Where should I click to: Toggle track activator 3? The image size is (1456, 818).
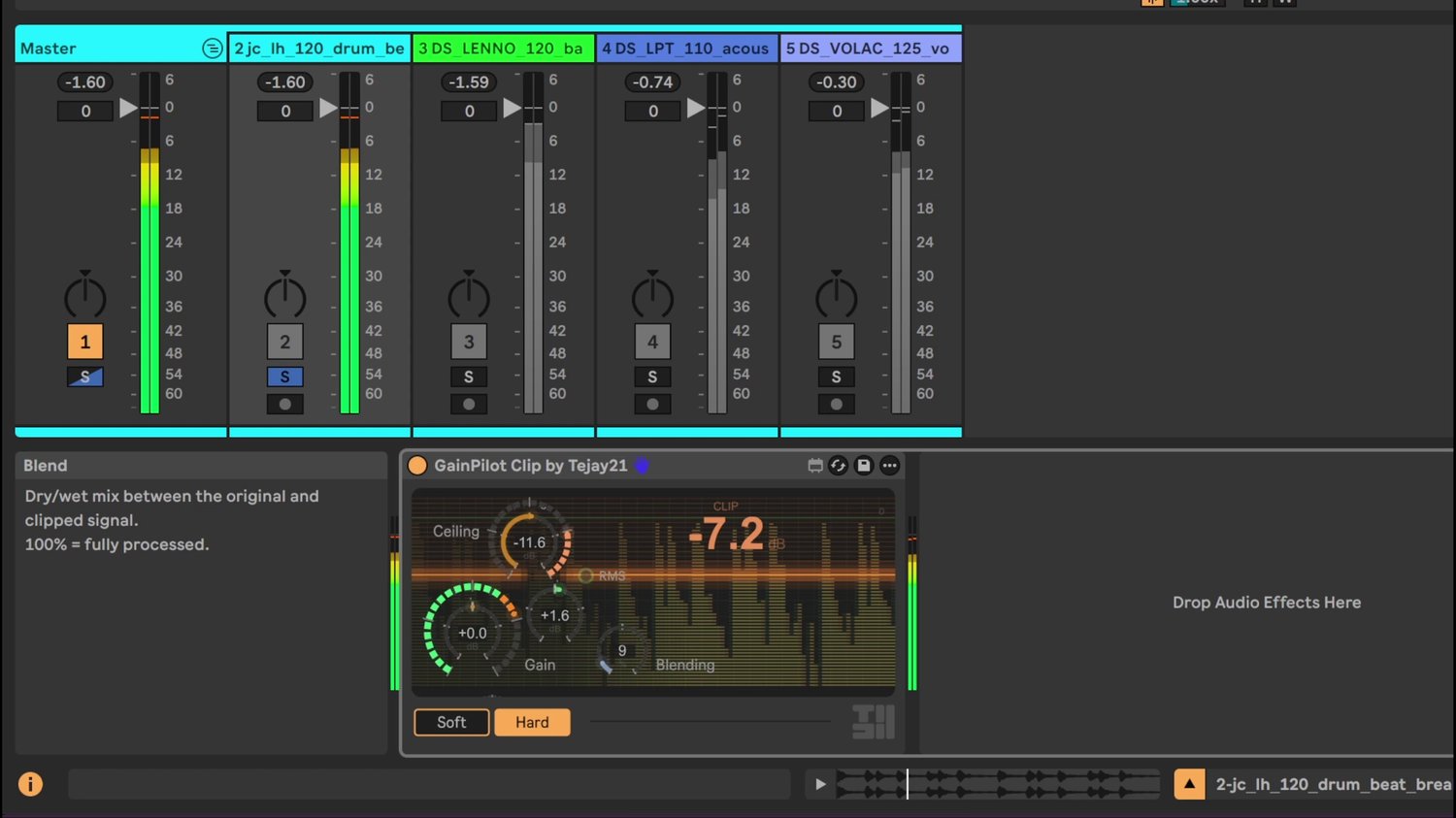click(x=469, y=342)
